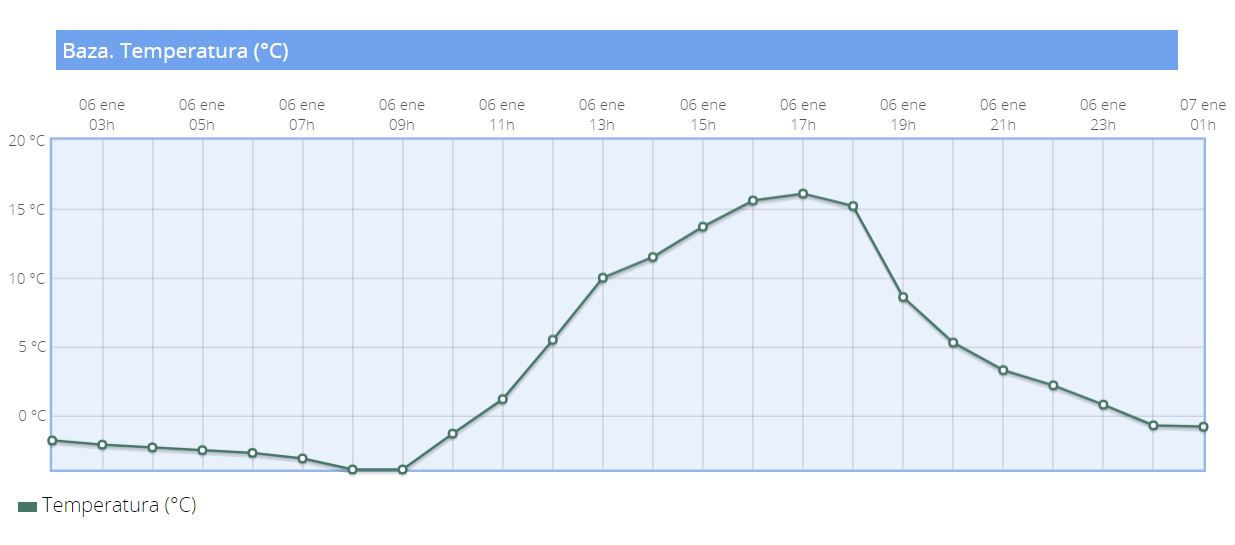
Task: Click the 06 ene 17h x-axis label
Action: point(803,115)
